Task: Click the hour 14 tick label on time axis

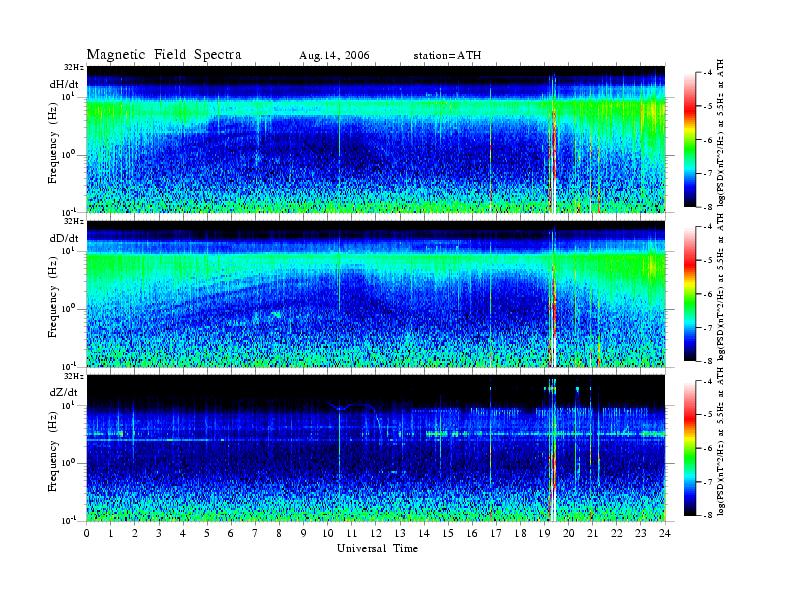Action: coord(424,533)
